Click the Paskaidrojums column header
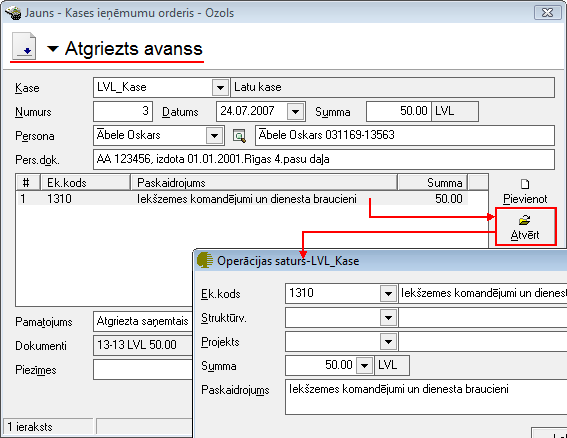567x438 pixels. click(x=264, y=182)
